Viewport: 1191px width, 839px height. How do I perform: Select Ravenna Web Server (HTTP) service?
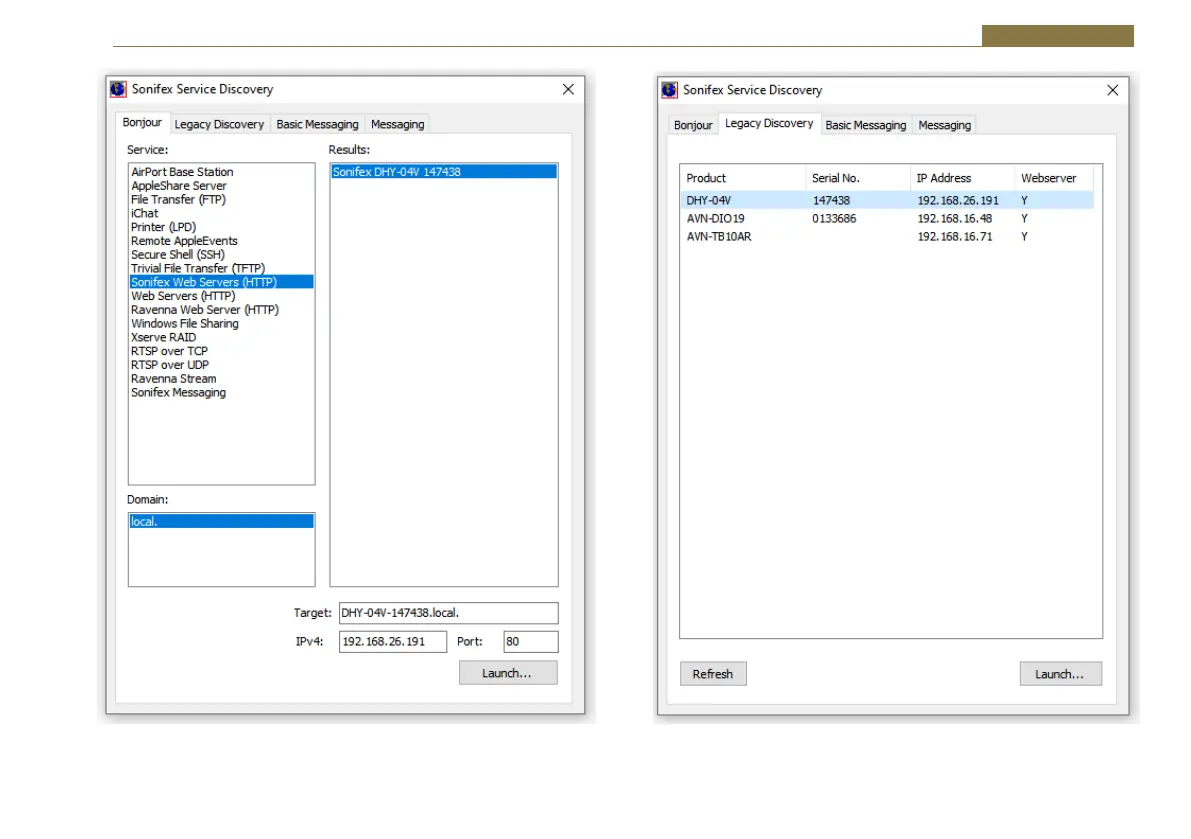(x=204, y=310)
